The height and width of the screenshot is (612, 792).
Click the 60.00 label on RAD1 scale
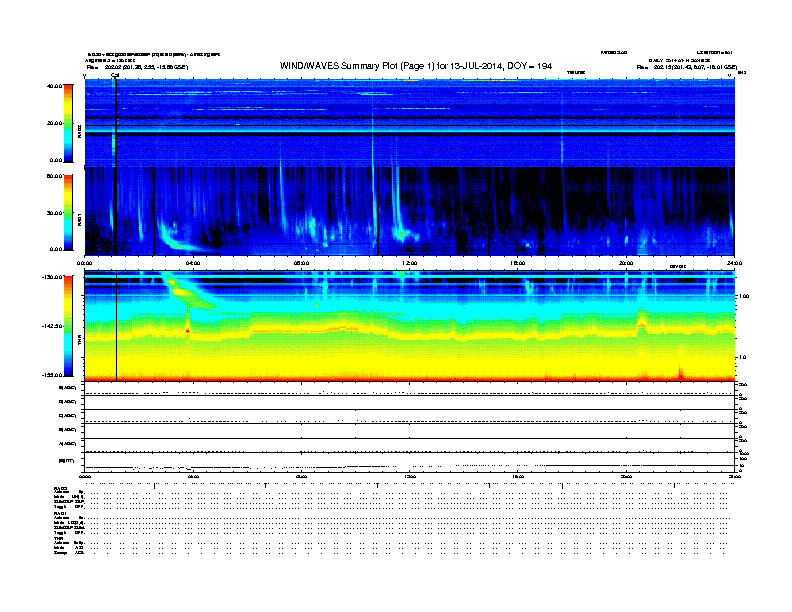pyautogui.click(x=54, y=176)
